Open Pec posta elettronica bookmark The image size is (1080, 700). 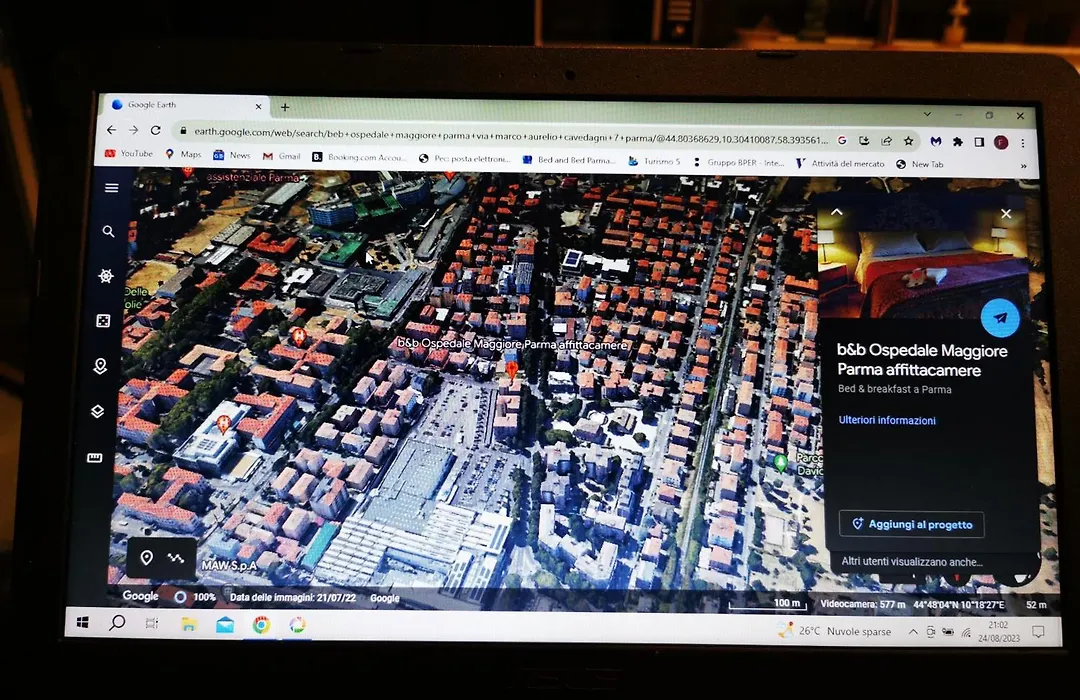point(464,158)
